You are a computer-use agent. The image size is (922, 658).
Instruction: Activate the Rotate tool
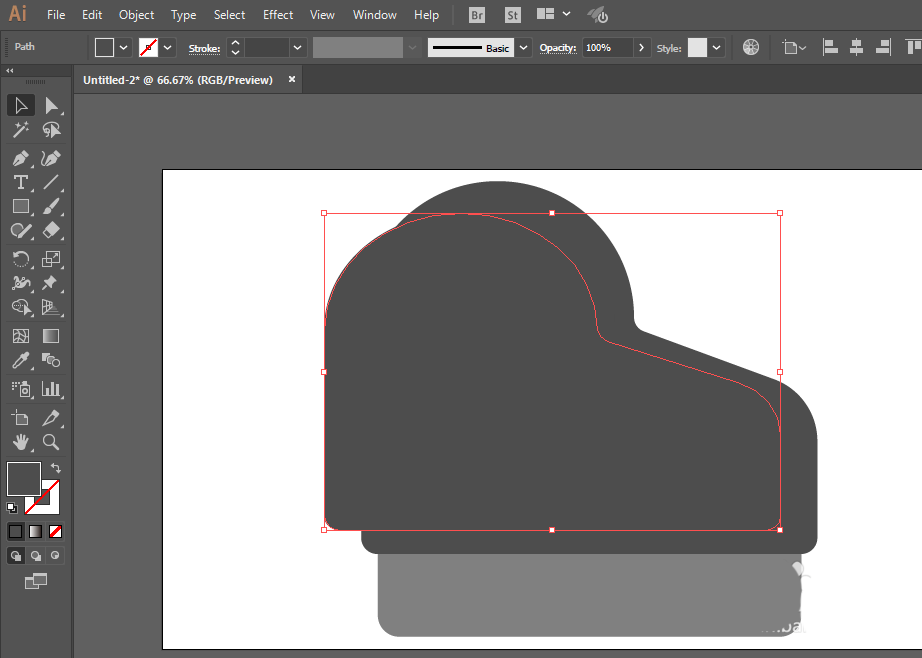(x=21, y=259)
